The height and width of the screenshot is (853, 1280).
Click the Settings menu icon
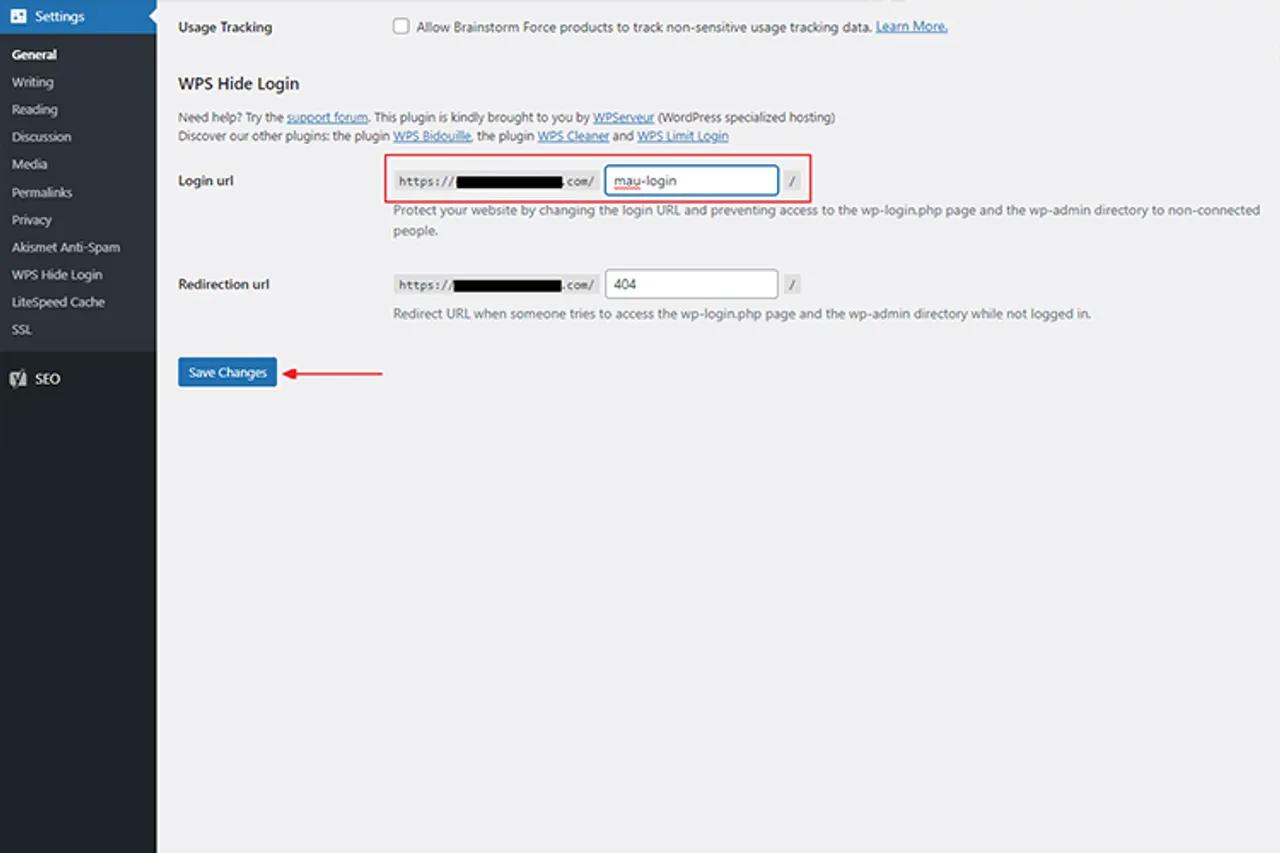(x=18, y=17)
